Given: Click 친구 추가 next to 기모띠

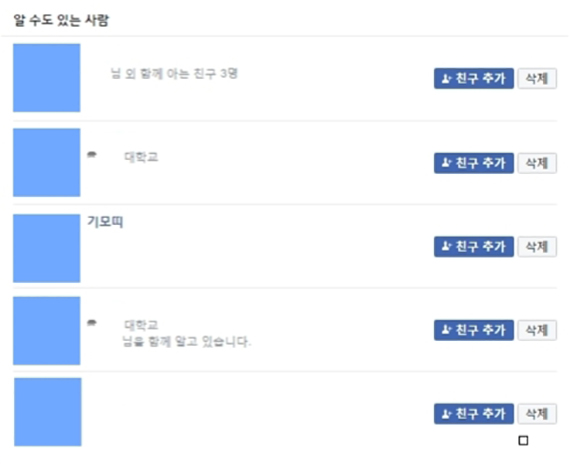Looking at the screenshot, I should point(473,247).
